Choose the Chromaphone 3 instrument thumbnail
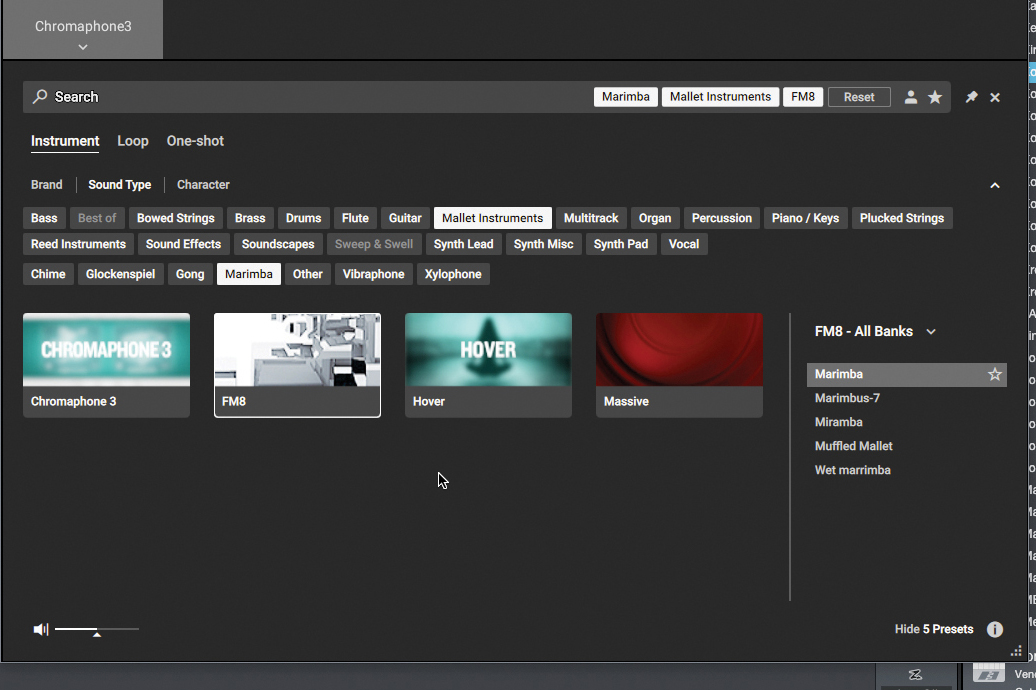This screenshot has height=690, width=1036. click(x=106, y=365)
